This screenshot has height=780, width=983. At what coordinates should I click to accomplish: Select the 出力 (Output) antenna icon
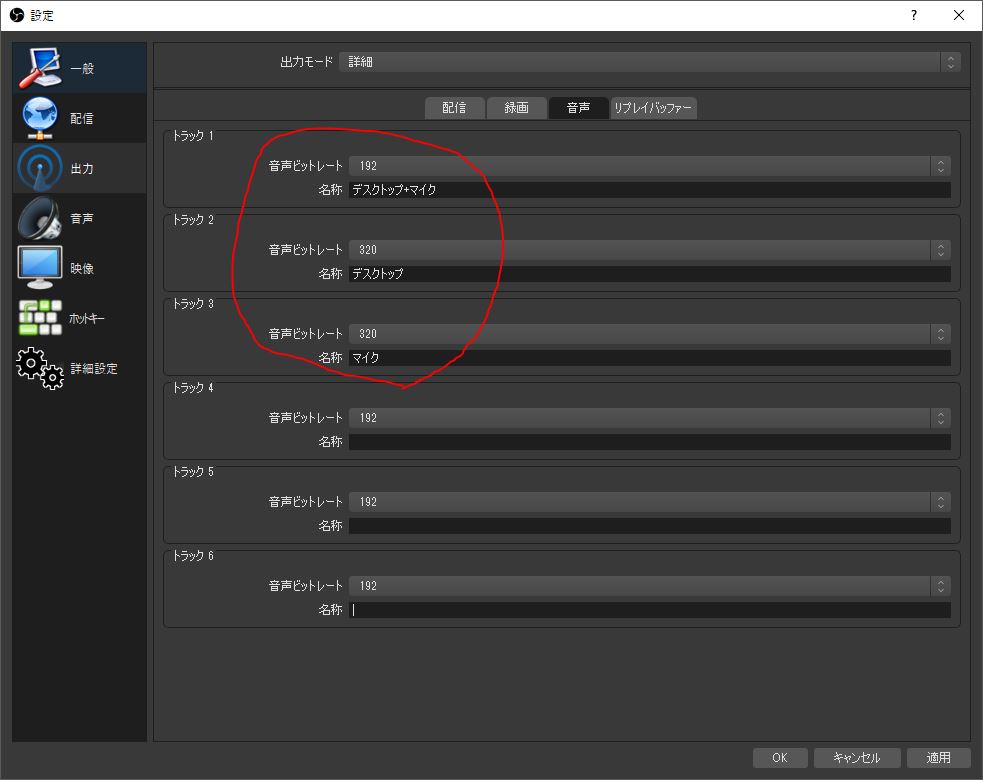pyautogui.click(x=40, y=168)
